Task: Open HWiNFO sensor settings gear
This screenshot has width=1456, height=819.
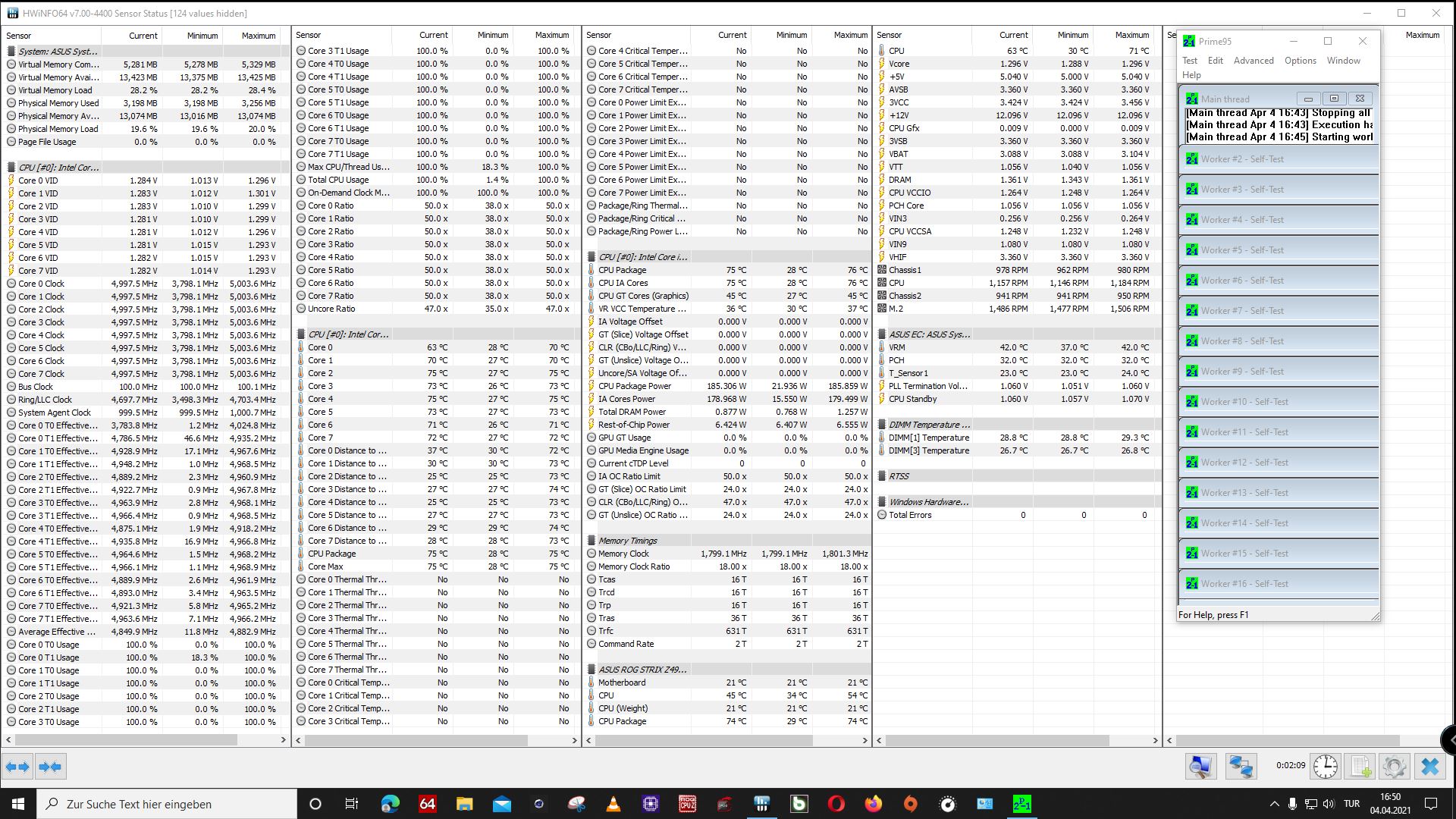Action: [x=1395, y=767]
